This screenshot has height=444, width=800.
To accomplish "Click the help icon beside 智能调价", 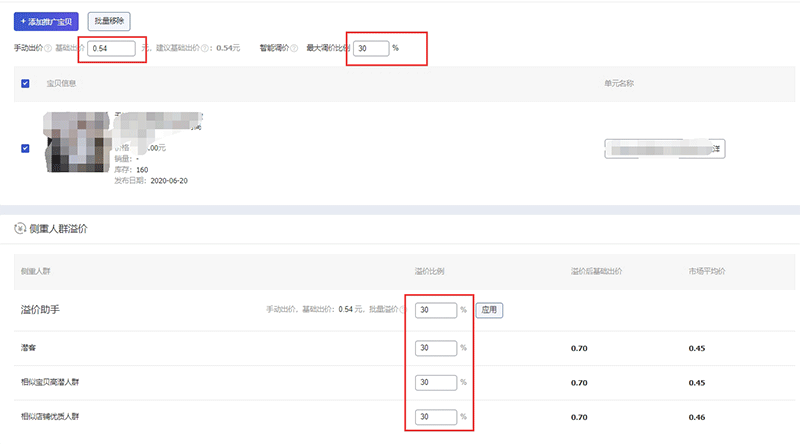I will pos(294,48).
